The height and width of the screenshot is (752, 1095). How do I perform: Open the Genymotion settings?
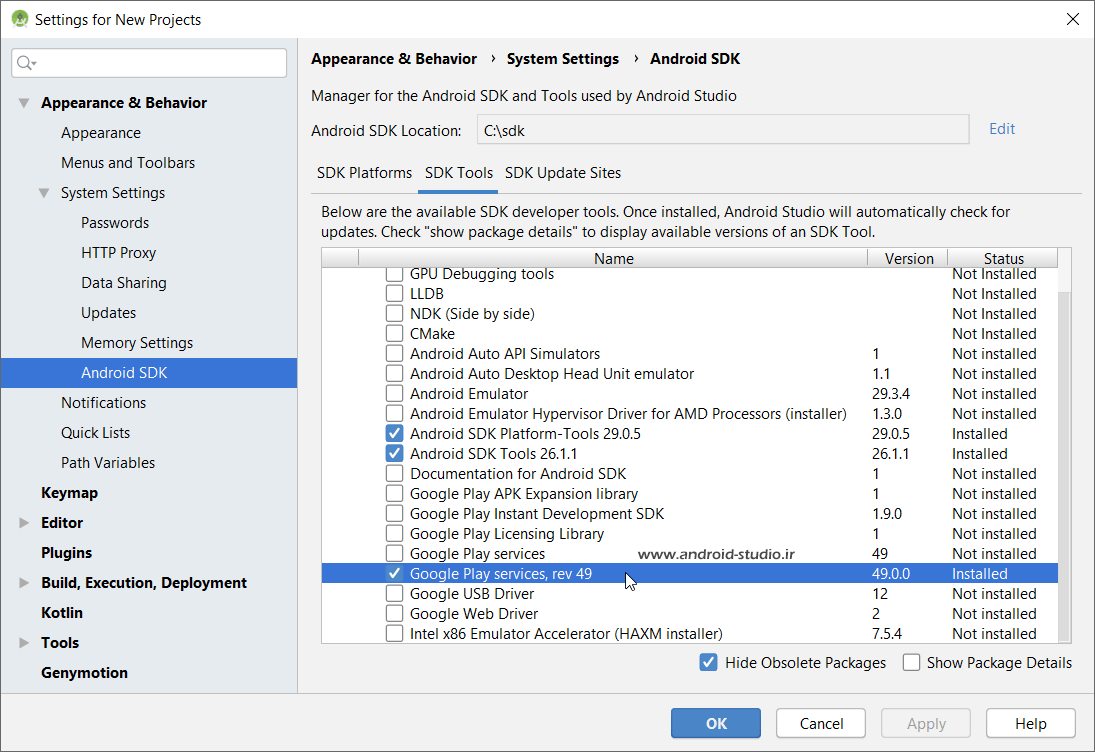pyautogui.click(x=84, y=674)
